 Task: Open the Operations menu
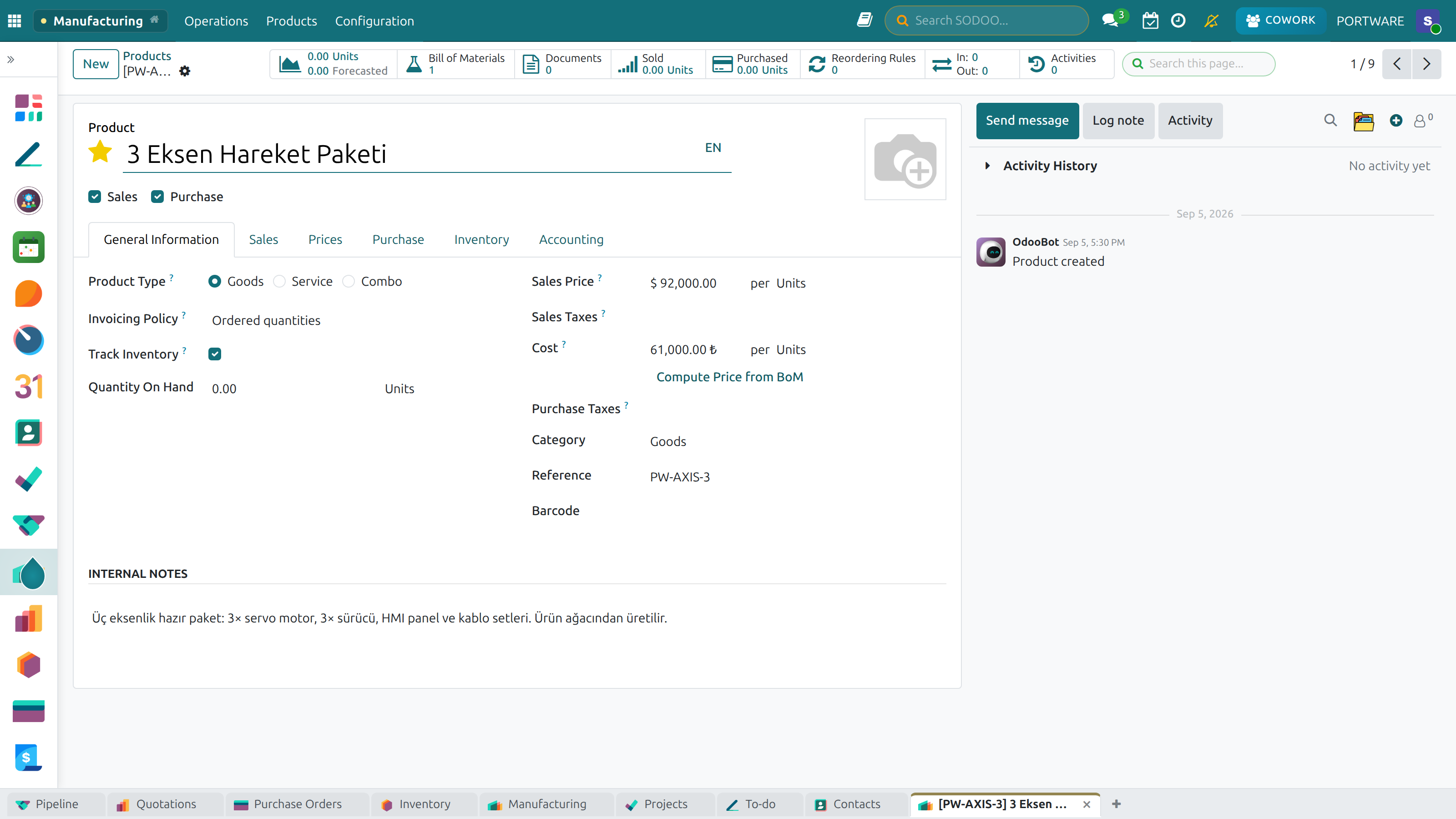216,21
